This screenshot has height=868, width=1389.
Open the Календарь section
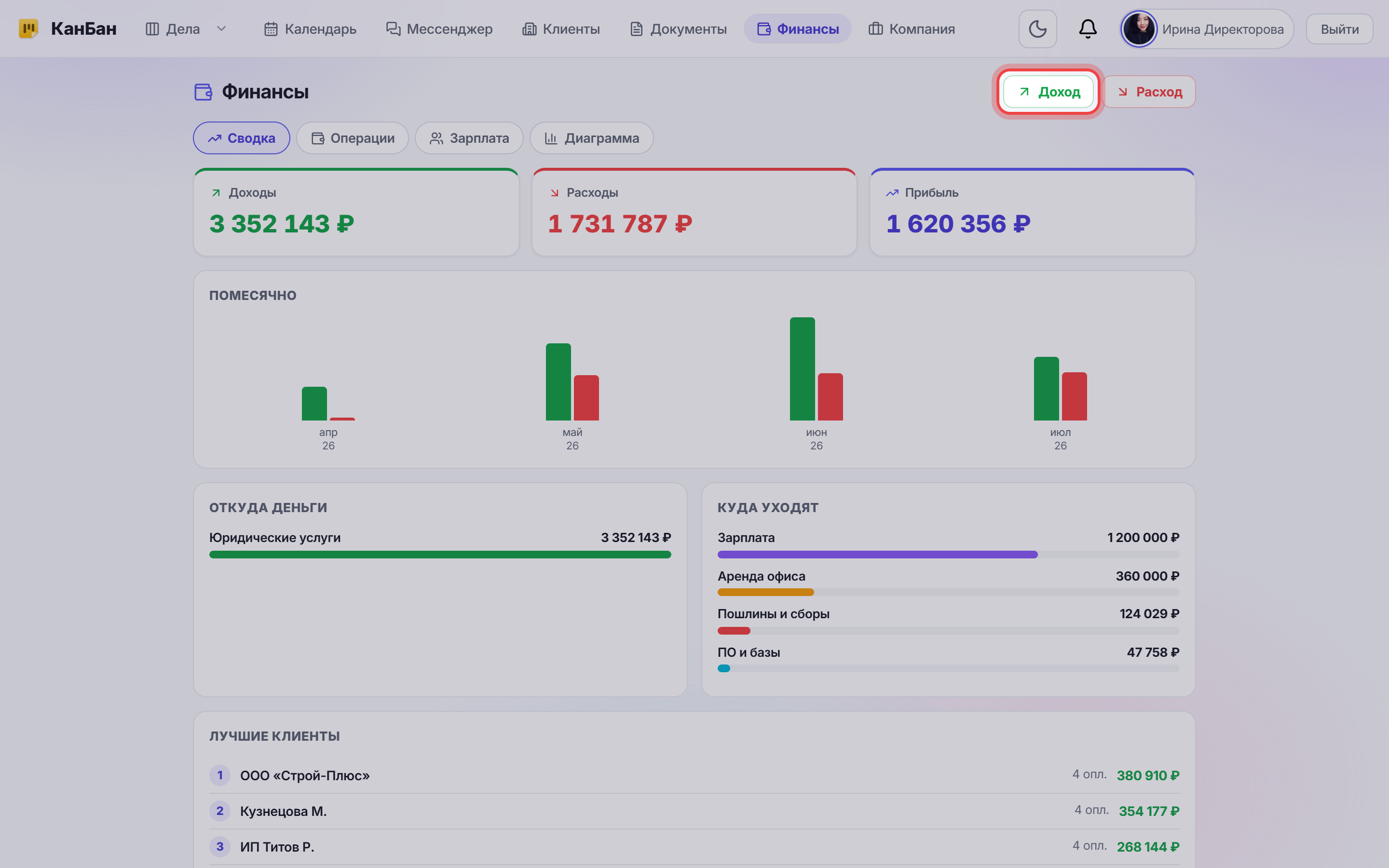point(310,29)
